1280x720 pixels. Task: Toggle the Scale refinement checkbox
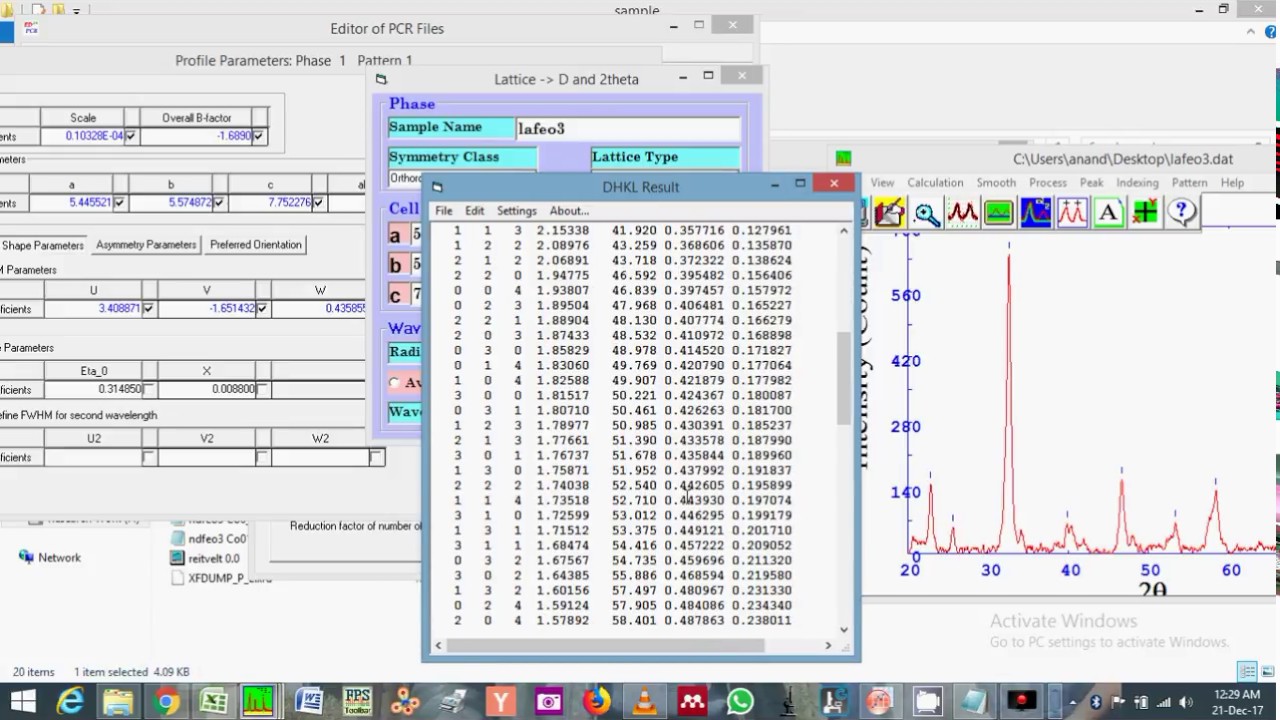(130, 136)
